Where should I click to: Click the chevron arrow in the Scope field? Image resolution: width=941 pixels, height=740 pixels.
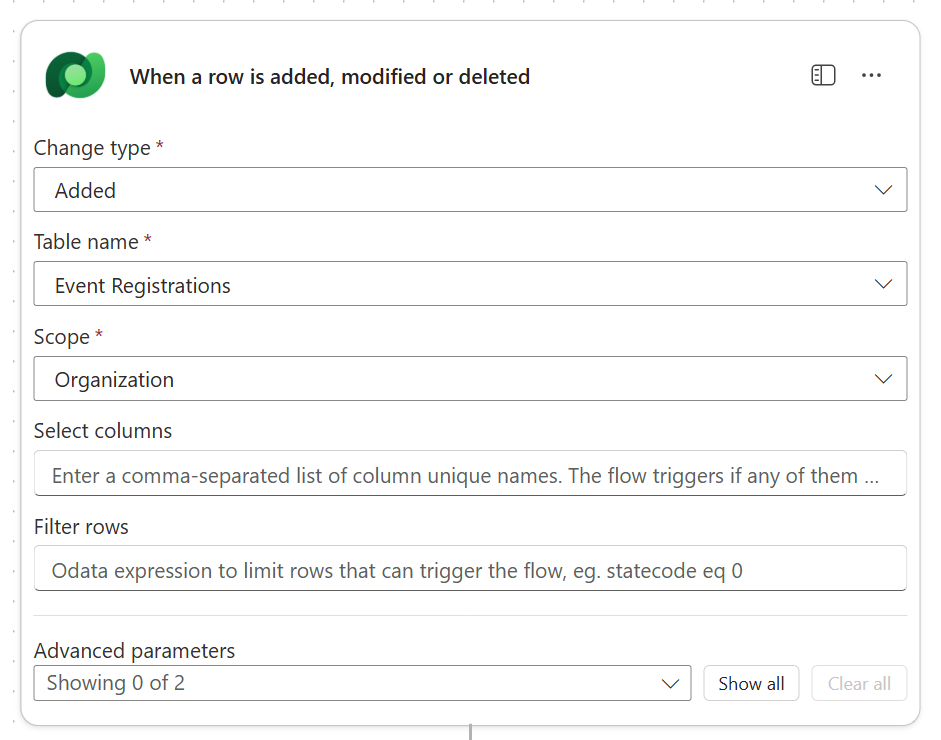tap(883, 379)
